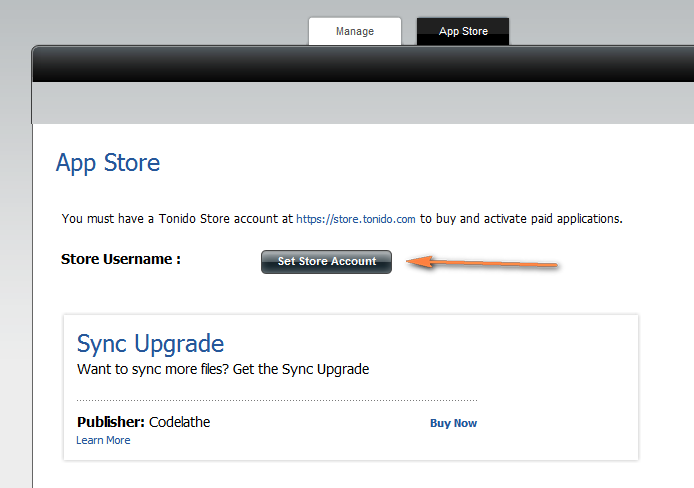Click the Publisher label
This screenshot has height=488, width=694.
pyautogui.click(x=111, y=422)
